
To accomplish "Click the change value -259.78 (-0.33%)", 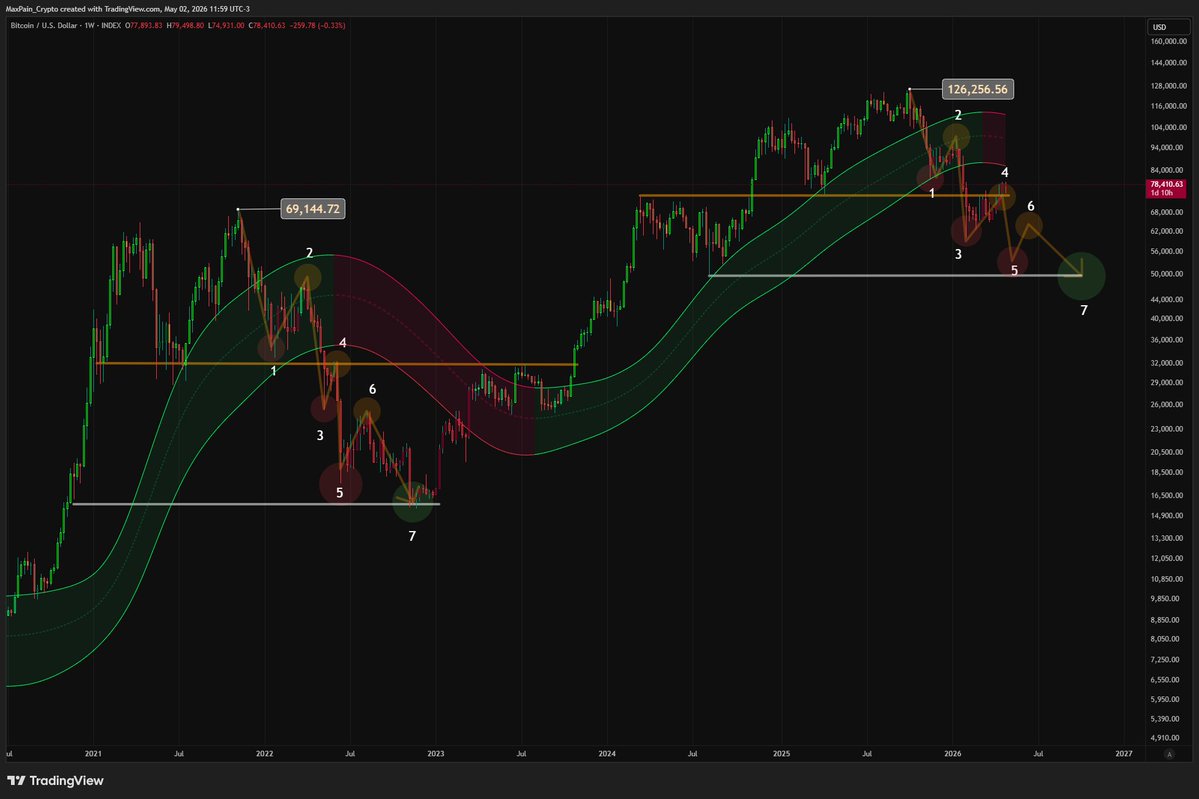I will tap(317, 25).
